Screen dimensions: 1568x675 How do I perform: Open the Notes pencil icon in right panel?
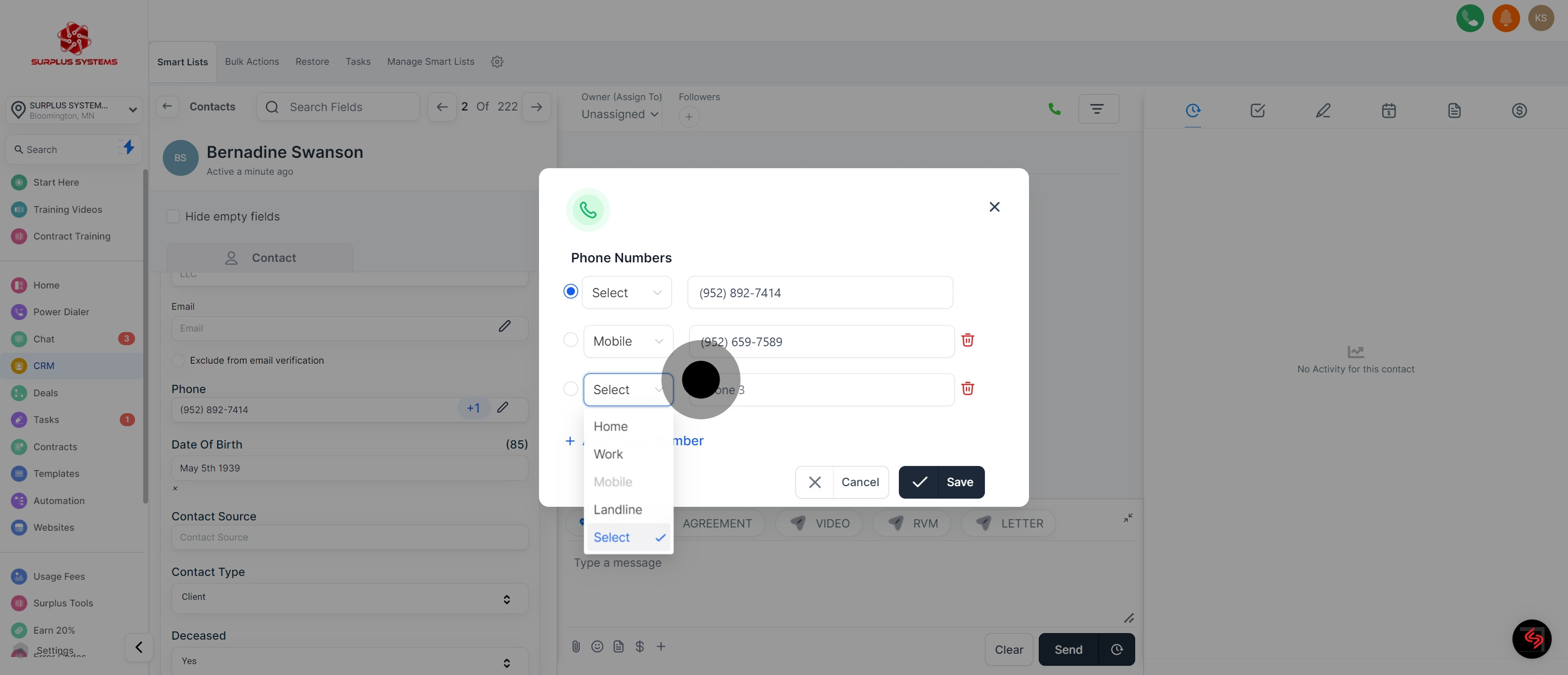tap(1322, 111)
